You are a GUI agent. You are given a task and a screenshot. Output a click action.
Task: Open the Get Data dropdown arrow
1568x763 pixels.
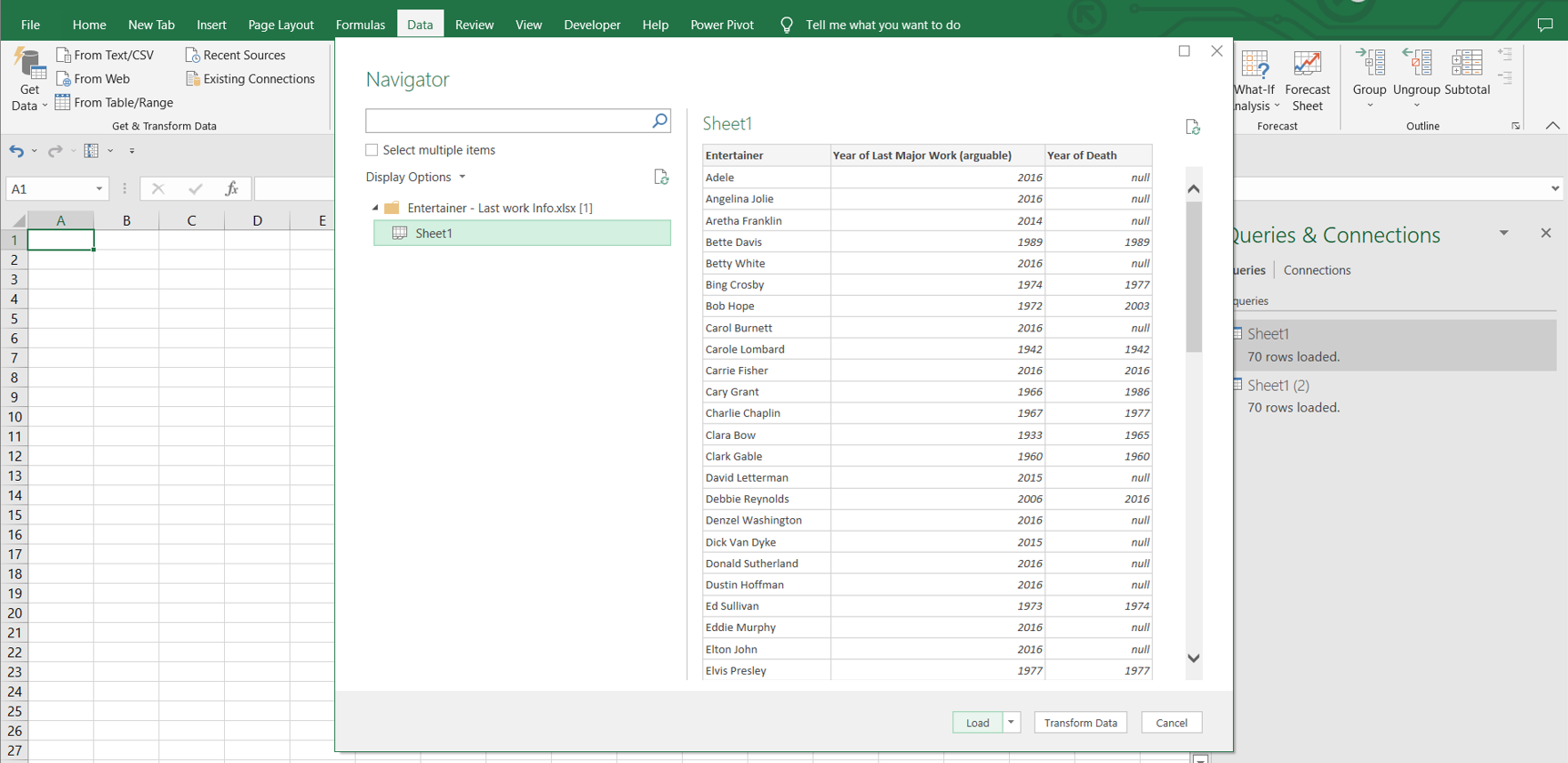click(44, 107)
